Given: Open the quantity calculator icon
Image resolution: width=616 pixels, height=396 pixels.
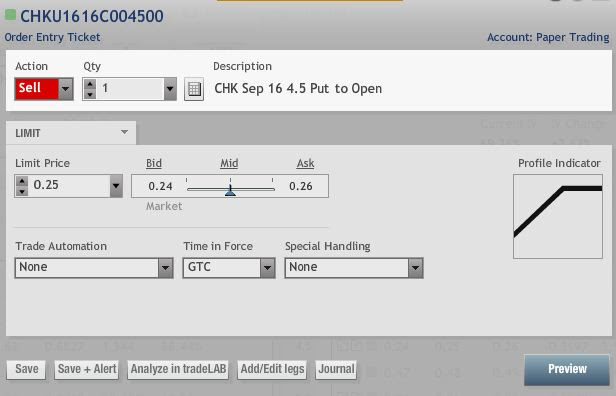Looking at the screenshot, I should (194, 89).
